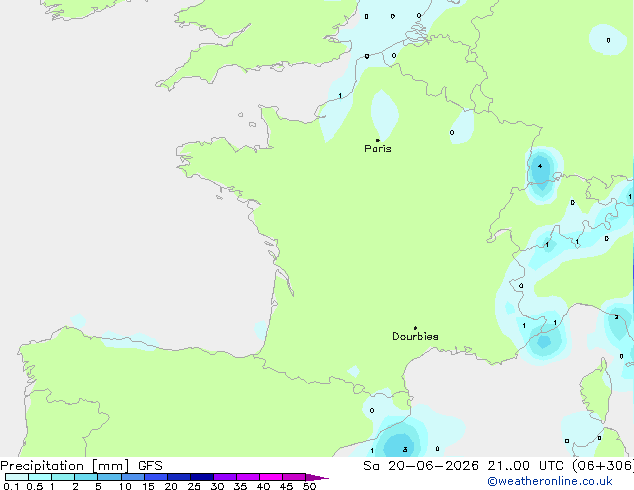Click the legend scale label '50'

pos(309,486)
